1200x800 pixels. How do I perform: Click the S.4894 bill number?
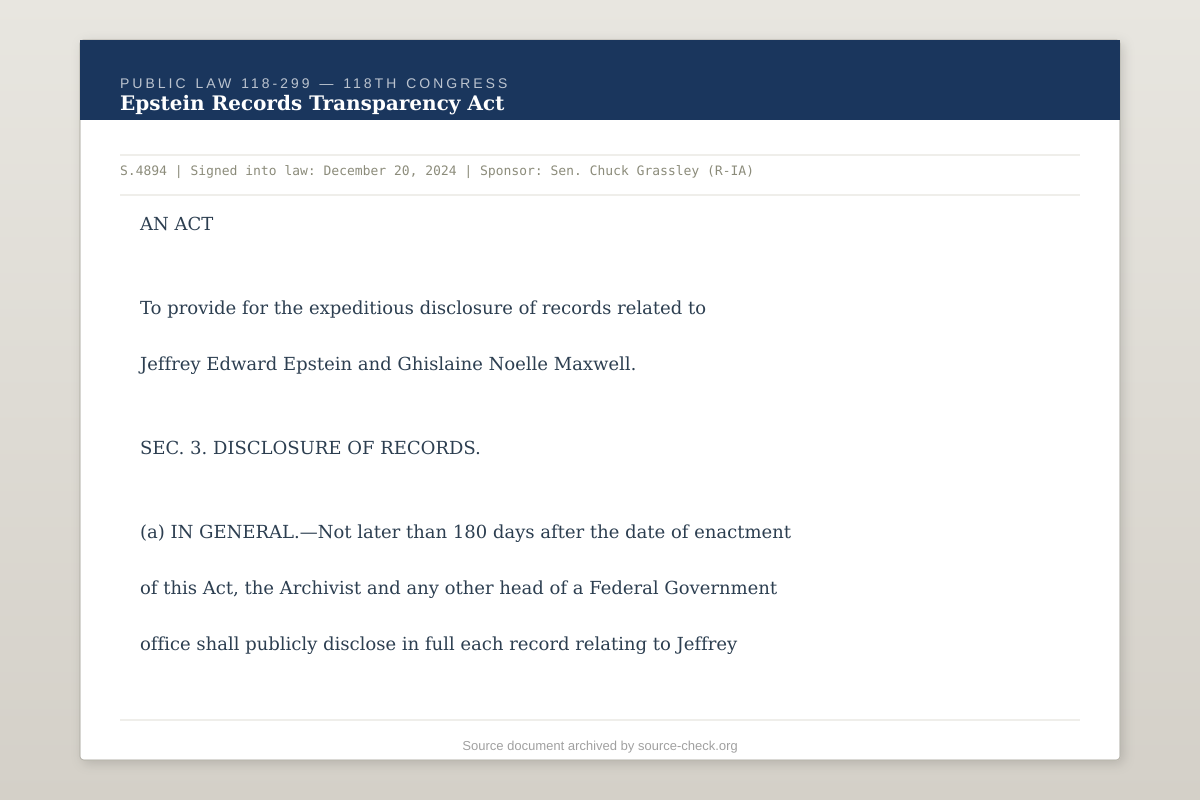coord(144,170)
